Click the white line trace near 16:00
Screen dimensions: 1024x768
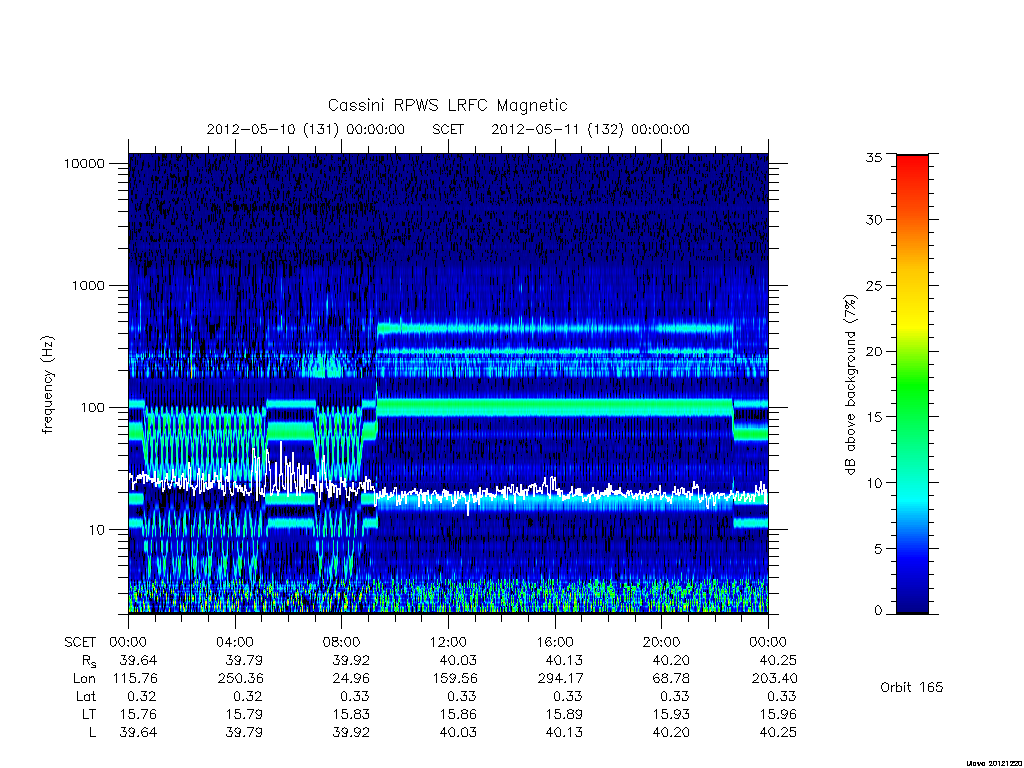[x=555, y=490]
